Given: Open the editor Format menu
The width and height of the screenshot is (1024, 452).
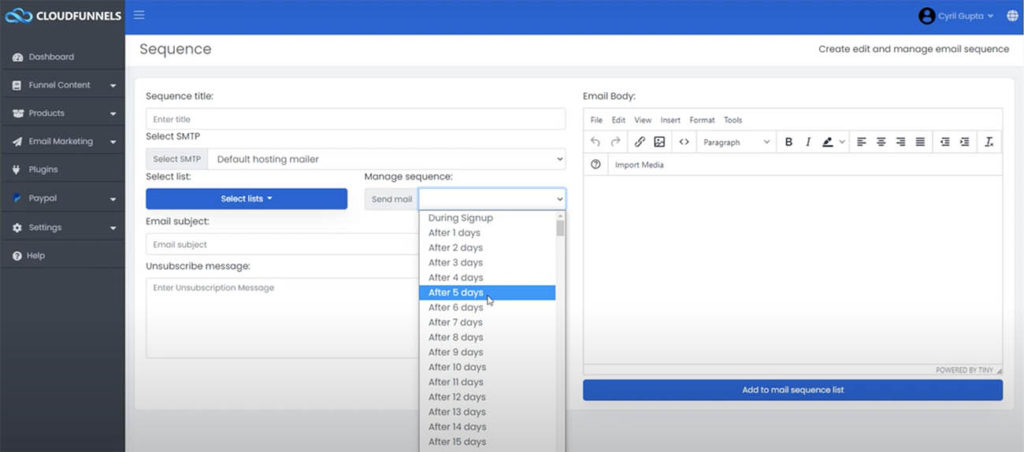Looking at the screenshot, I should point(702,120).
